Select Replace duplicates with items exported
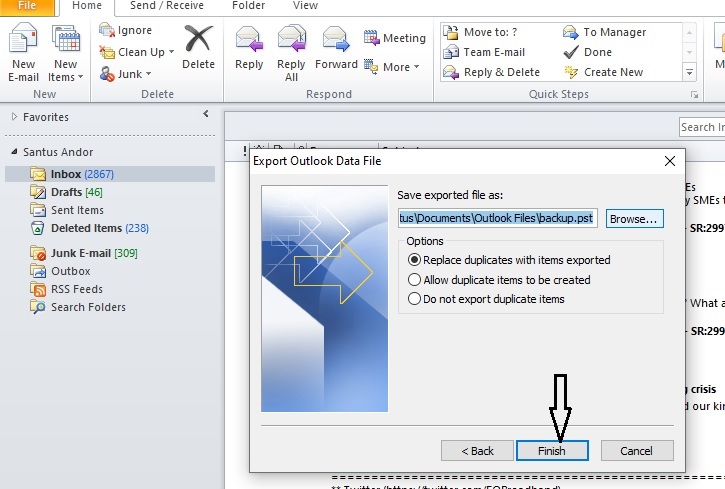This screenshot has width=725, height=489. point(509,260)
